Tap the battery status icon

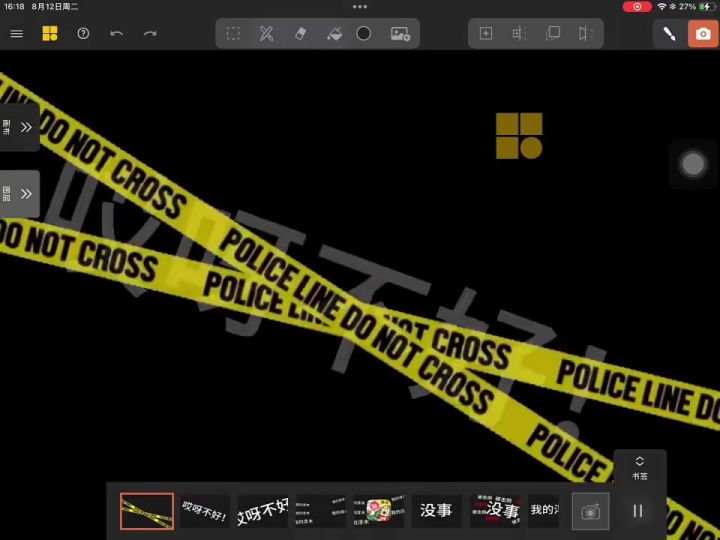(x=708, y=6)
